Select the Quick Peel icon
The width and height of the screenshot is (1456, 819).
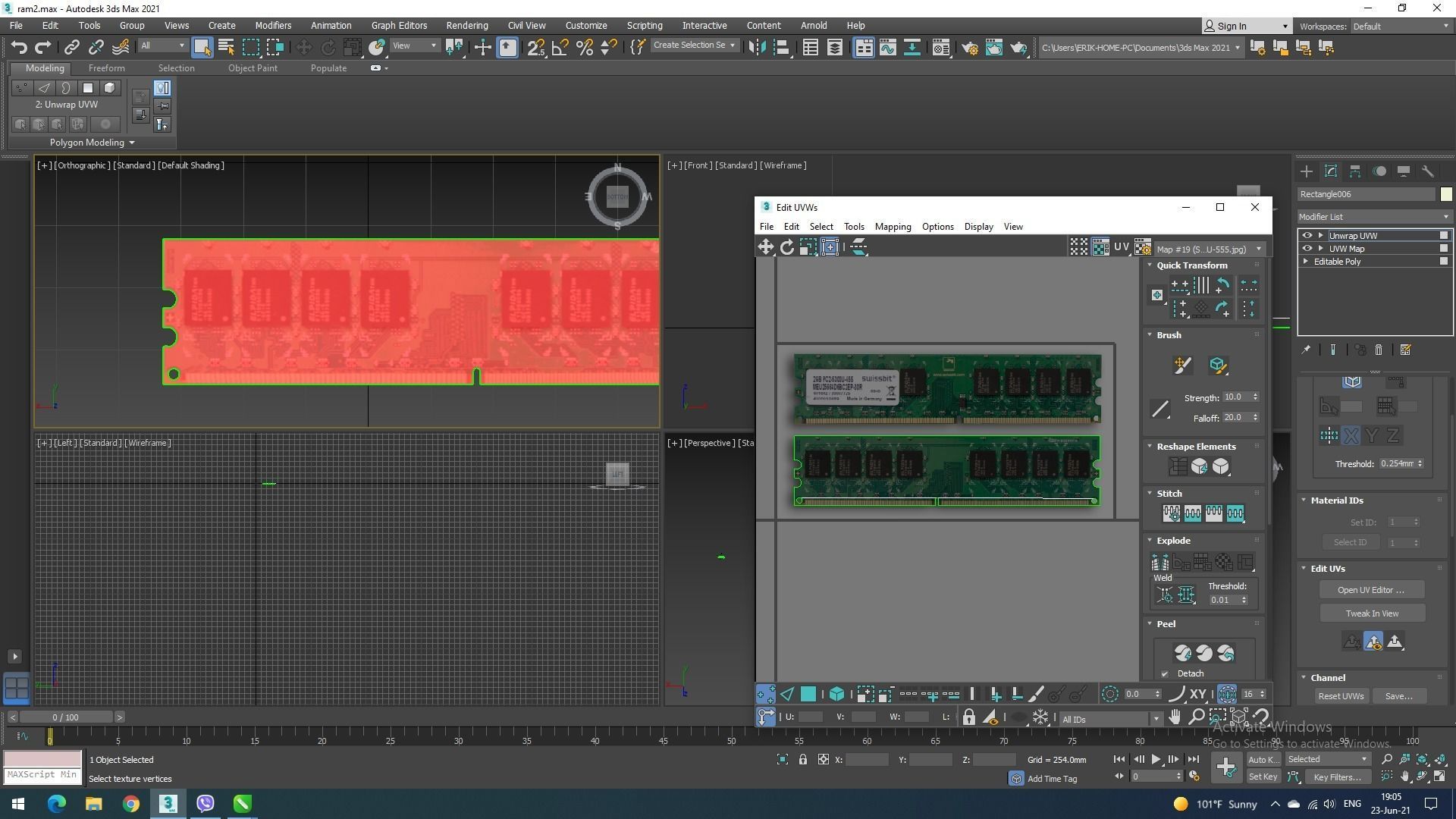pyautogui.click(x=1182, y=653)
